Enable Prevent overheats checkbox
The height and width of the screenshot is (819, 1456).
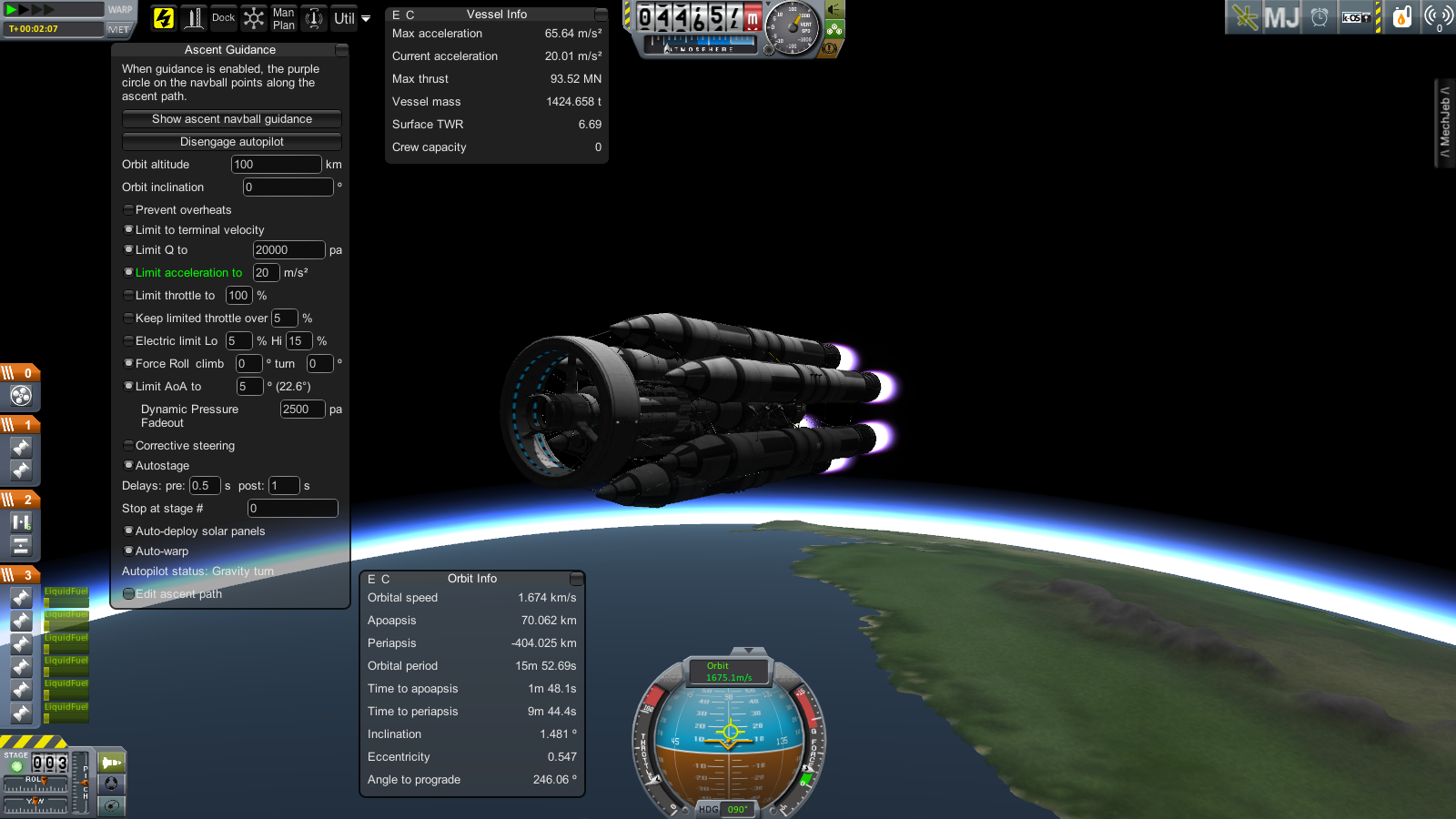point(128,210)
